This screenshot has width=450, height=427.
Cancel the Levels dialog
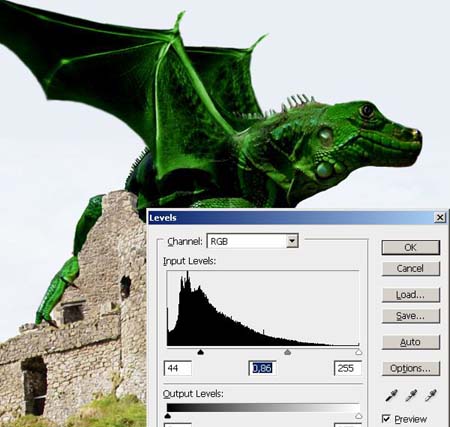(411, 268)
